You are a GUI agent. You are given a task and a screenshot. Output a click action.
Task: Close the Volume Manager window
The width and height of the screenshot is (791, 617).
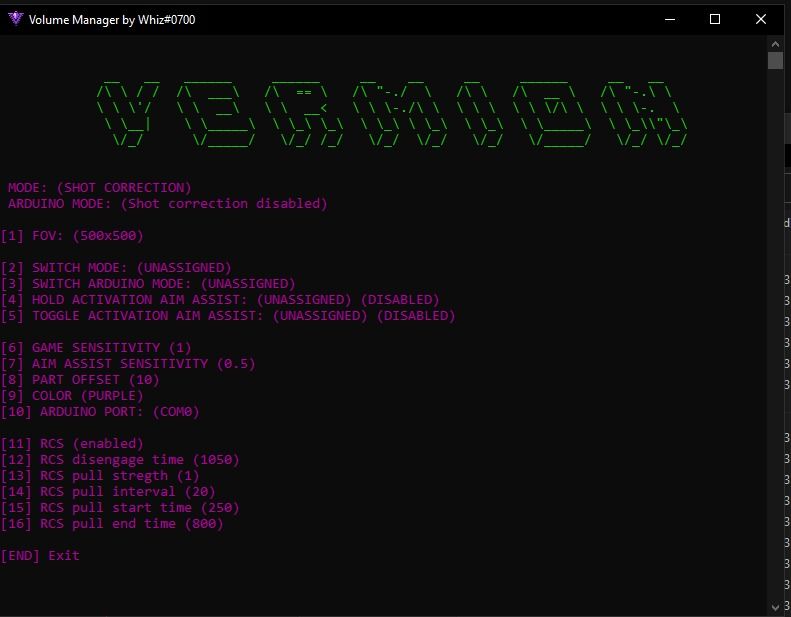pos(761,19)
